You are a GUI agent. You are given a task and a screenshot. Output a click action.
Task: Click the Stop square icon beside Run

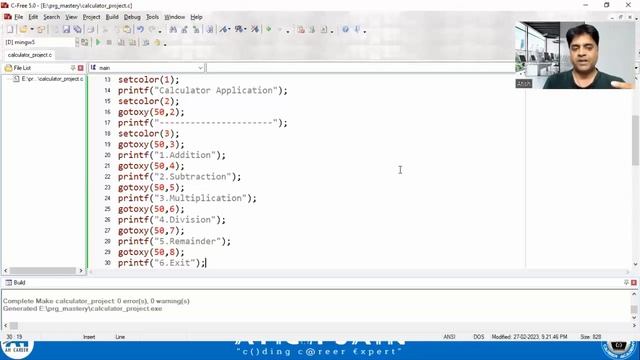click(x=109, y=42)
